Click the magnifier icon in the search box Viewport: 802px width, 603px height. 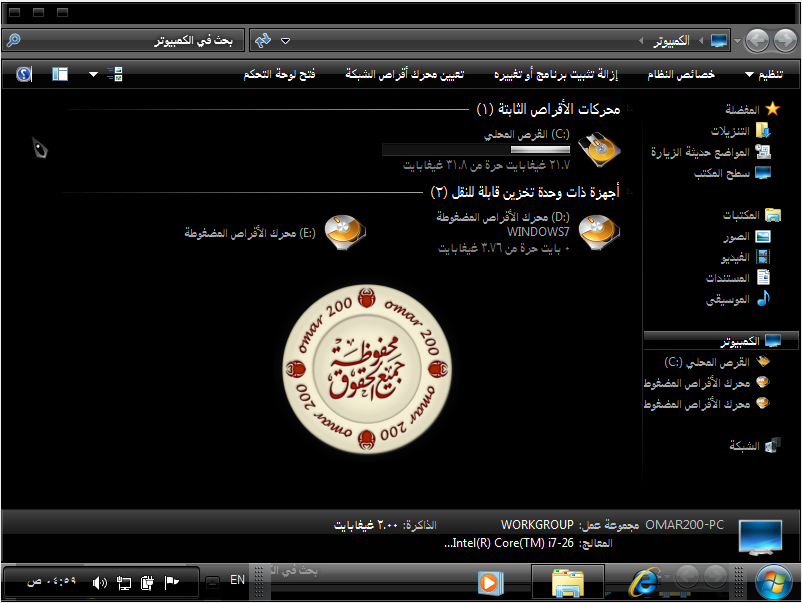[x=14, y=40]
